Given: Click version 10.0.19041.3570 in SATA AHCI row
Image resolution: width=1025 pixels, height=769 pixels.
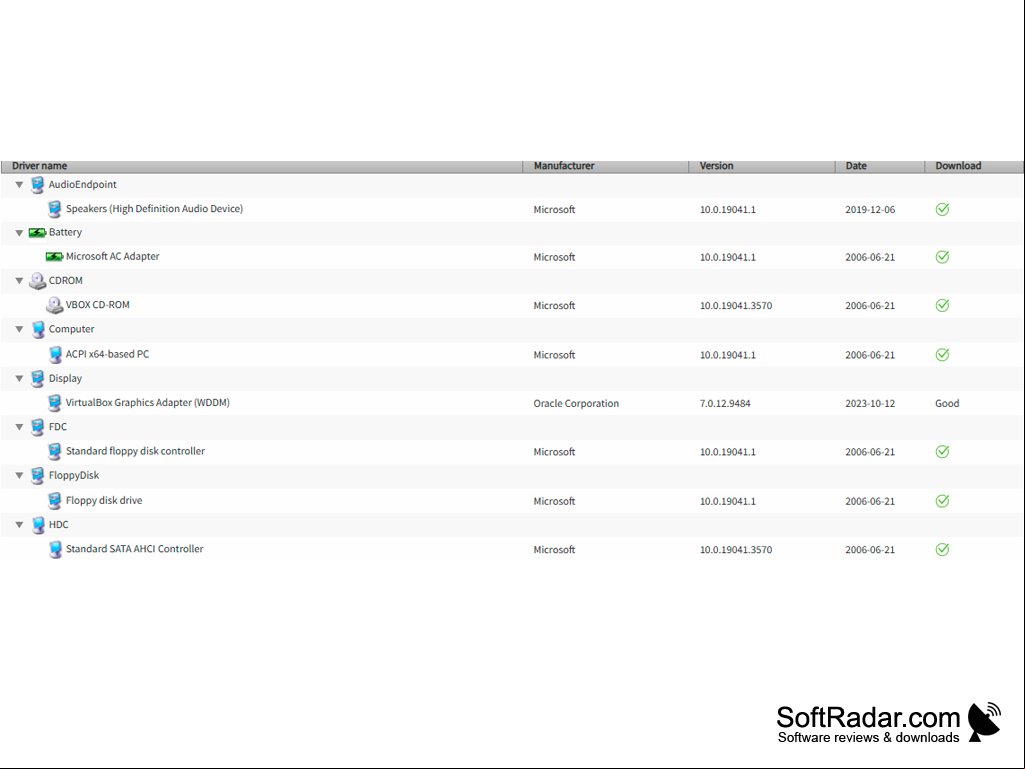Looking at the screenshot, I should click(x=735, y=550).
